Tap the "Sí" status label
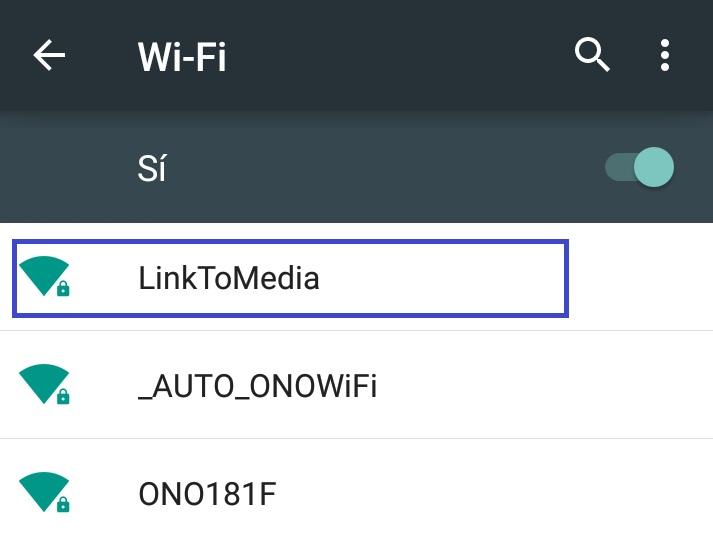Screen dimensions: 713x541 coord(152,169)
